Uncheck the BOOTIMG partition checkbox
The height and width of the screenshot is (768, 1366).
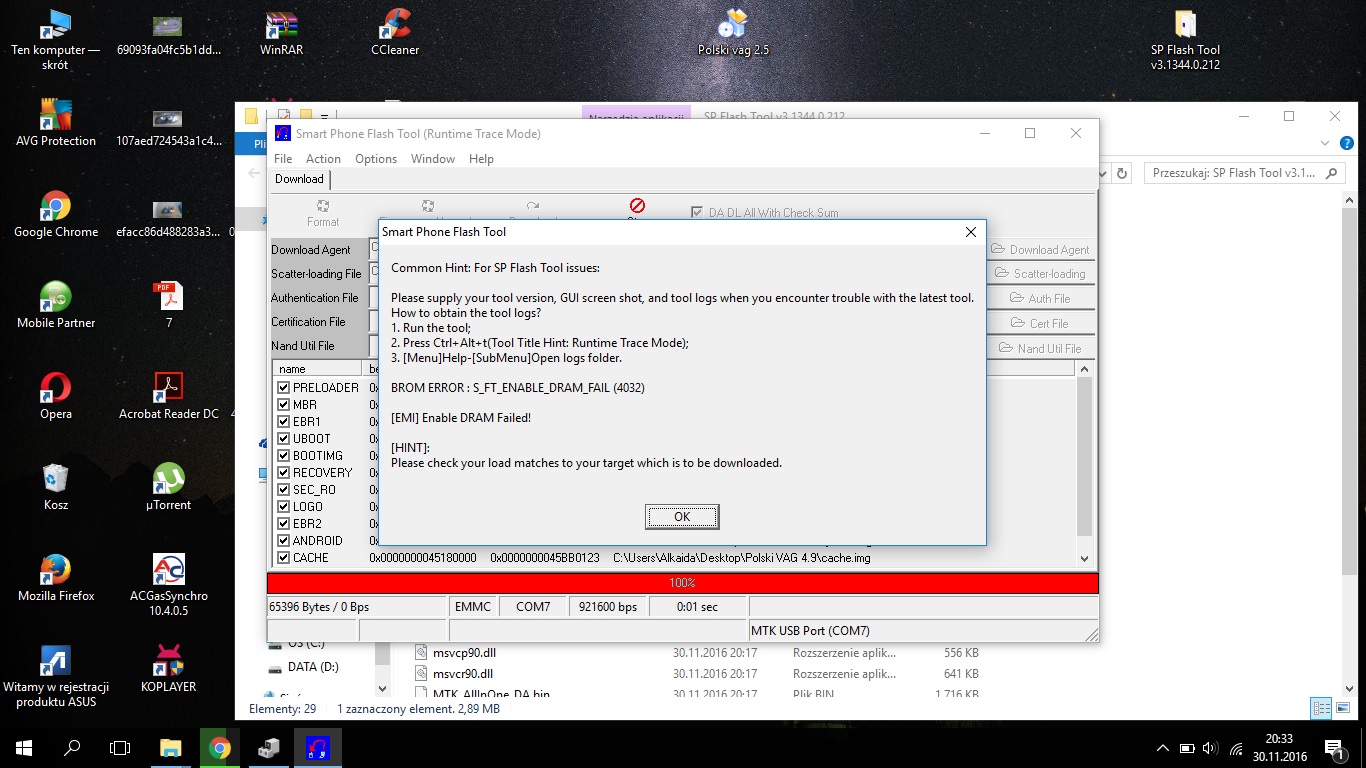(284, 456)
